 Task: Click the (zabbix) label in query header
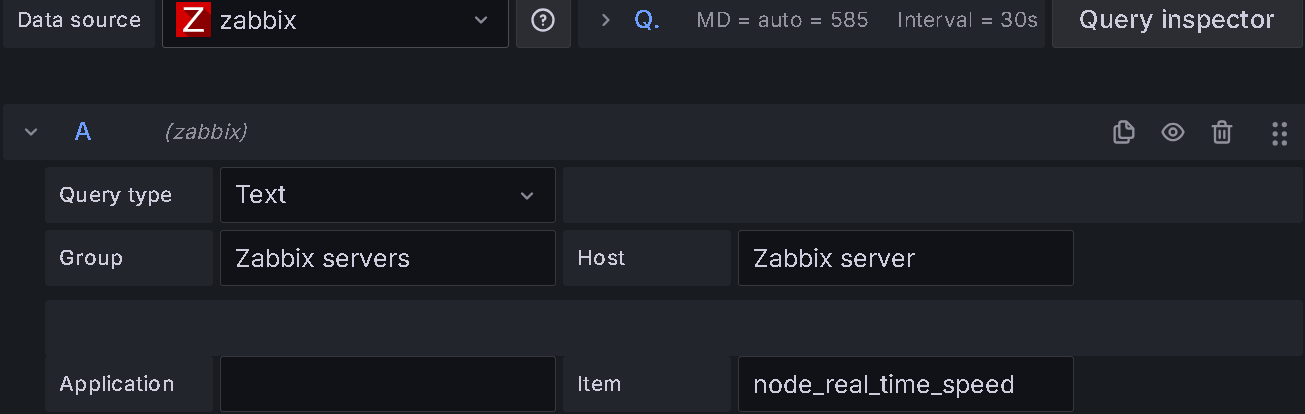pos(206,132)
